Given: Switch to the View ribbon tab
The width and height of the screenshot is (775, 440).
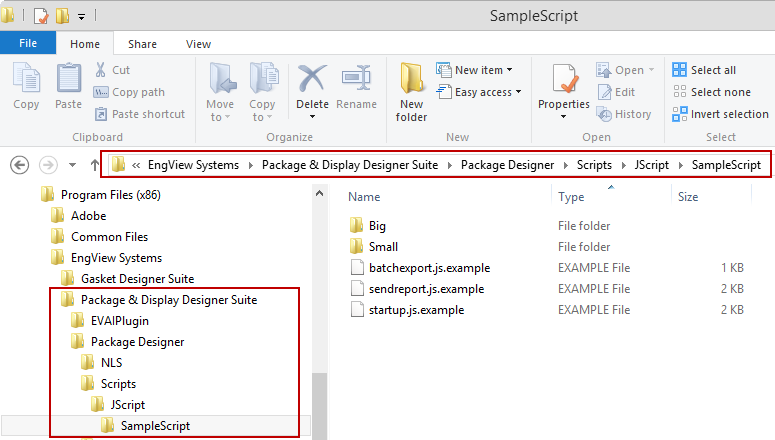Looking at the screenshot, I should click(198, 44).
